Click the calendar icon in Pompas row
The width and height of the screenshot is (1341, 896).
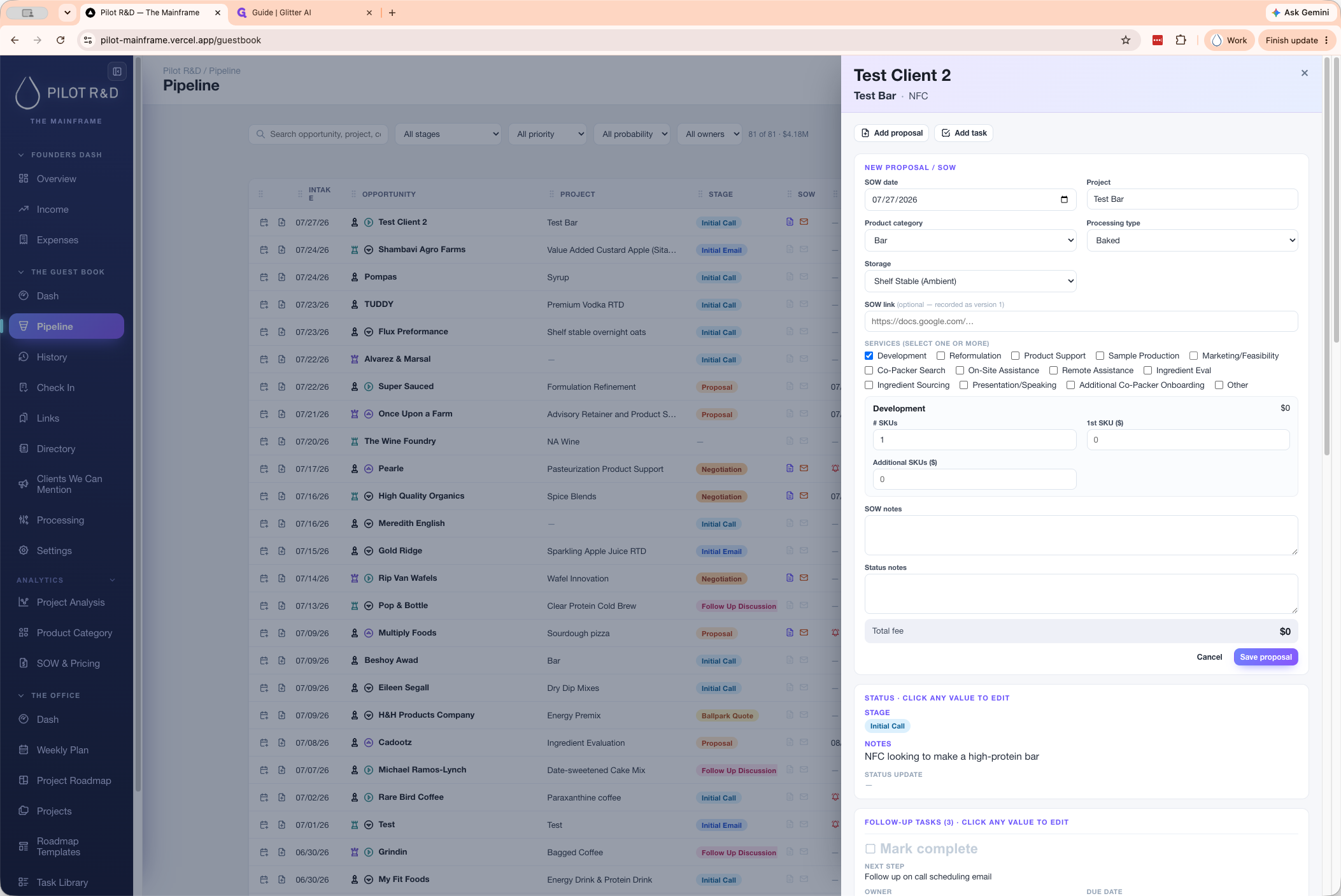pyautogui.click(x=264, y=277)
